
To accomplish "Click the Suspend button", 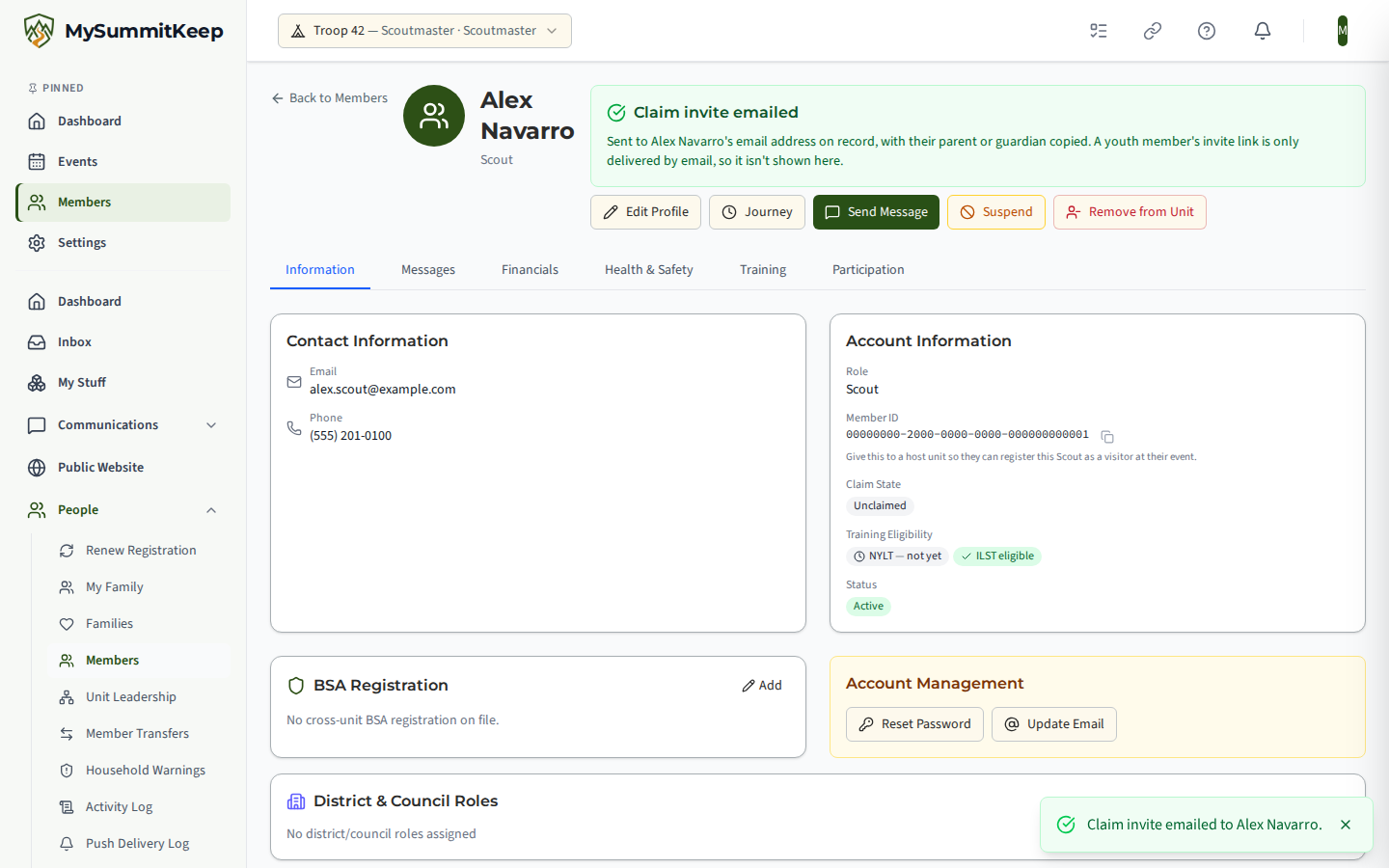I will tap(996, 212).
